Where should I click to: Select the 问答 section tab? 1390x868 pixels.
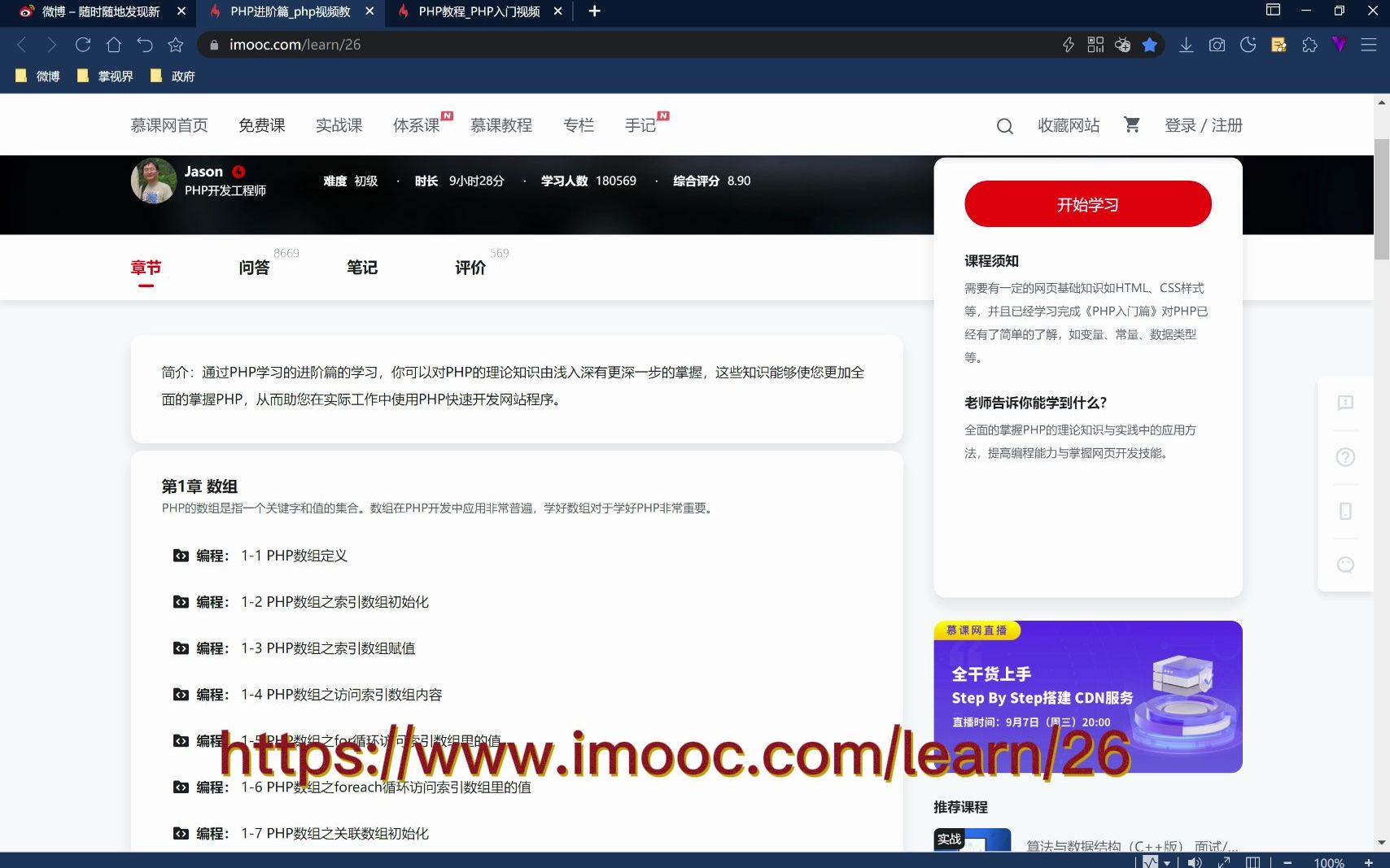pyautogui.click(x=253, y=267)
